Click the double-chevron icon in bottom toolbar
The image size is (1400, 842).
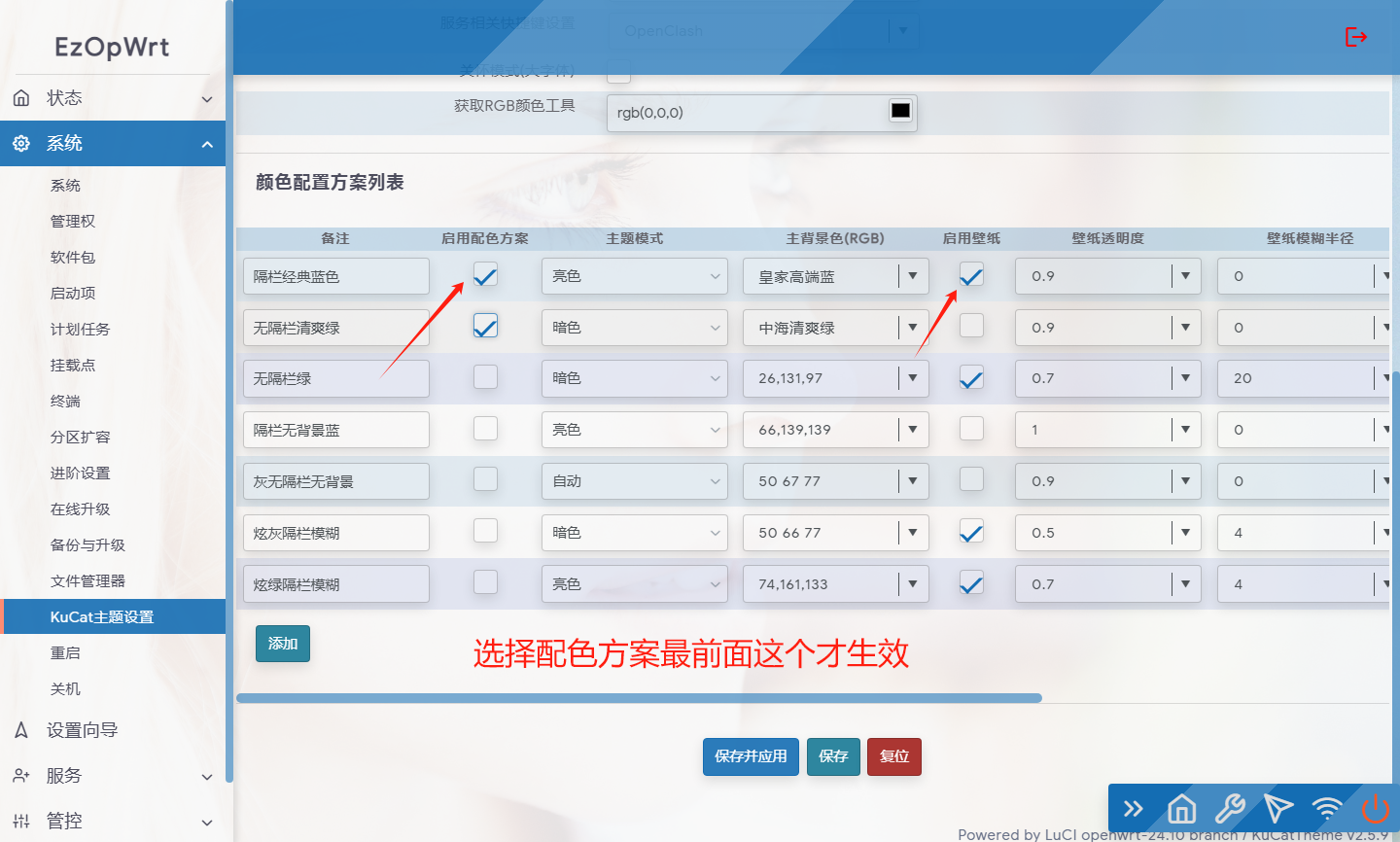pyautogui.click(x=1134, y=808)
